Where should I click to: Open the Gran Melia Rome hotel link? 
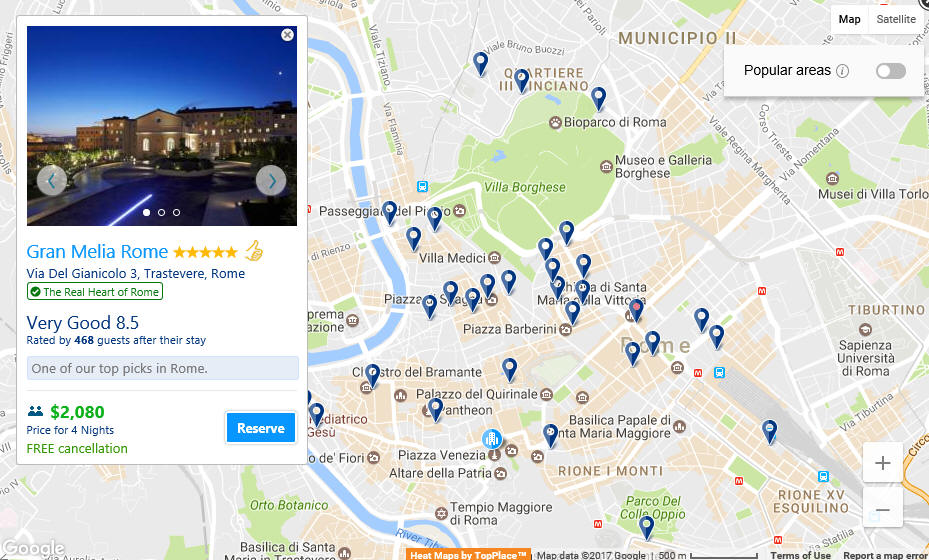point(97,252)
